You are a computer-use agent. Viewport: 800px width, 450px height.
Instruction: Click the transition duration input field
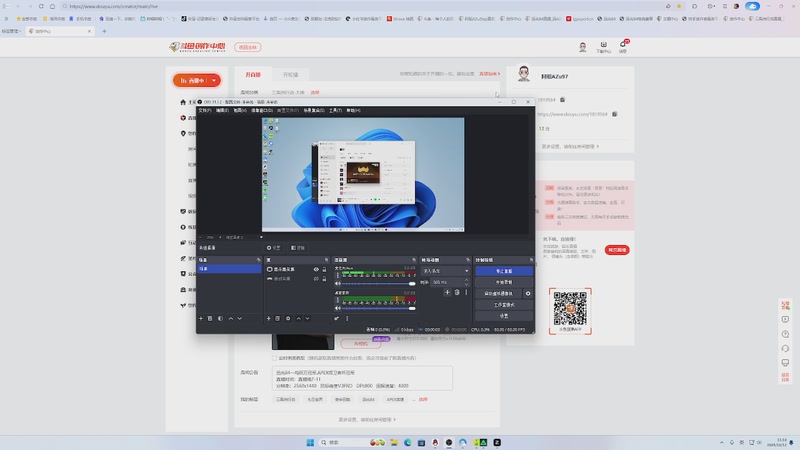click(x=447, y=282)
